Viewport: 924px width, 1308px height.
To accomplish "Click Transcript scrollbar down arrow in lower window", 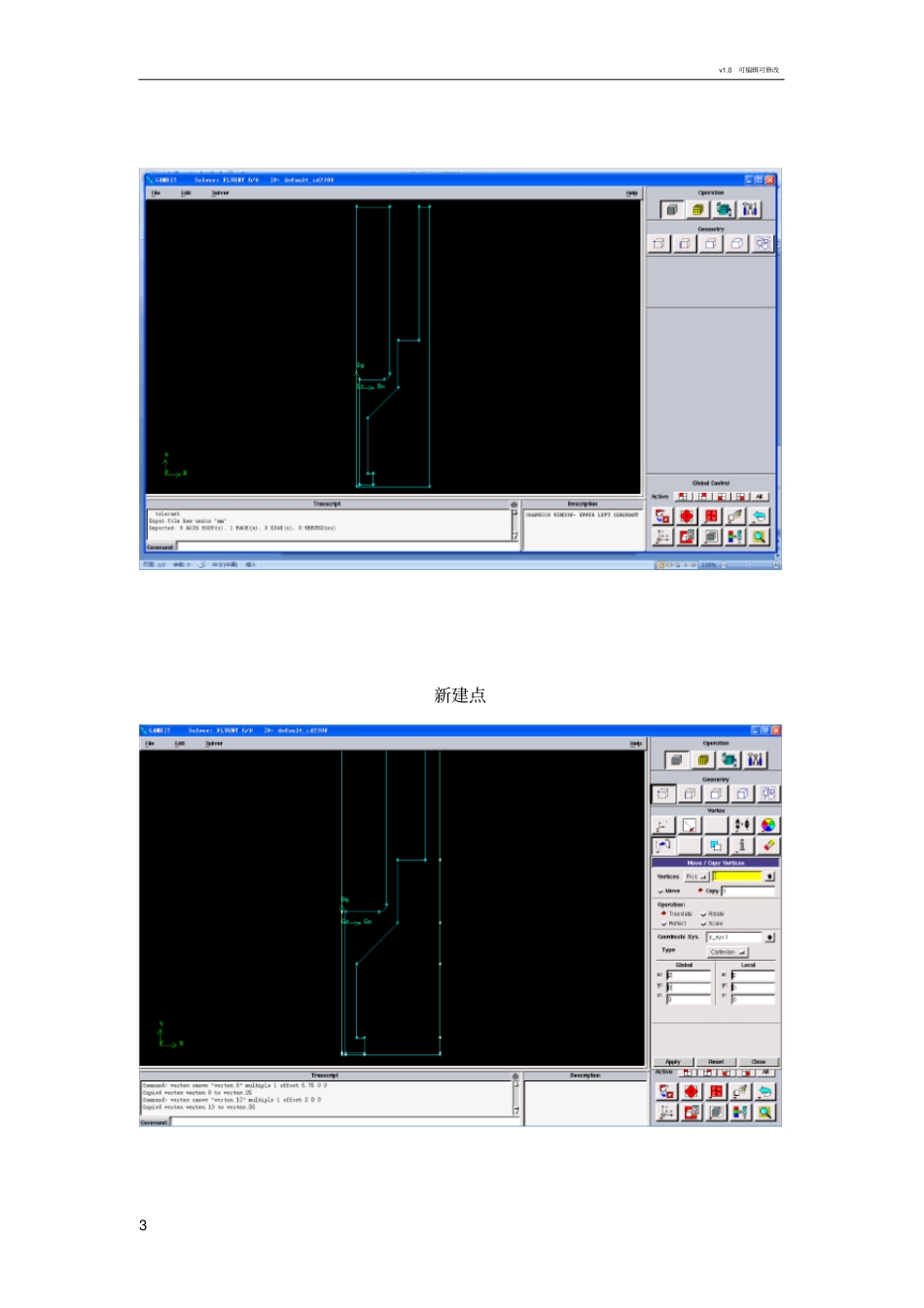I will pyautogui.click(x=515, y=1111).
